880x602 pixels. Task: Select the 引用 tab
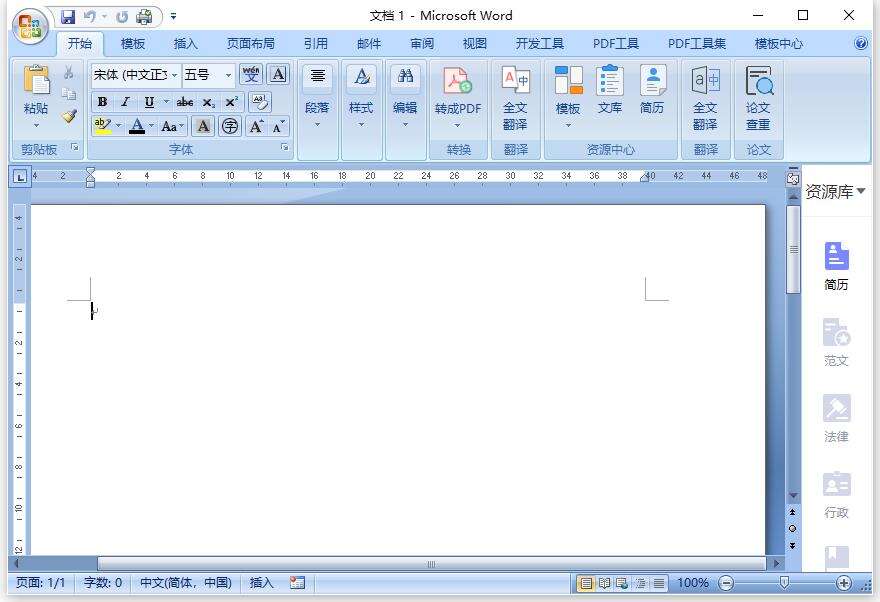pyautogui.click(x=315, y=43)
